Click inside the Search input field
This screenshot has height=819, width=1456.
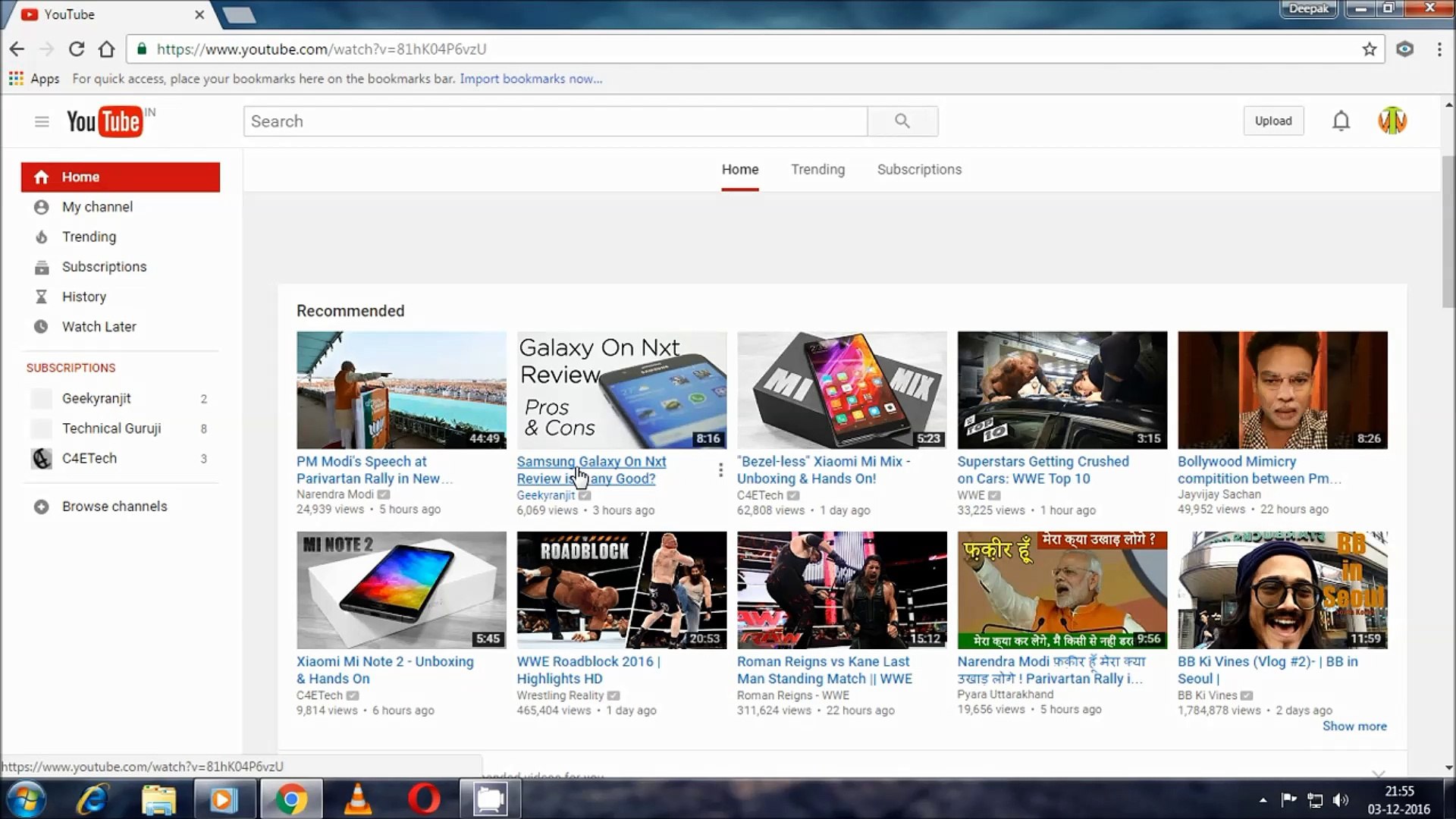coord(554,121)
